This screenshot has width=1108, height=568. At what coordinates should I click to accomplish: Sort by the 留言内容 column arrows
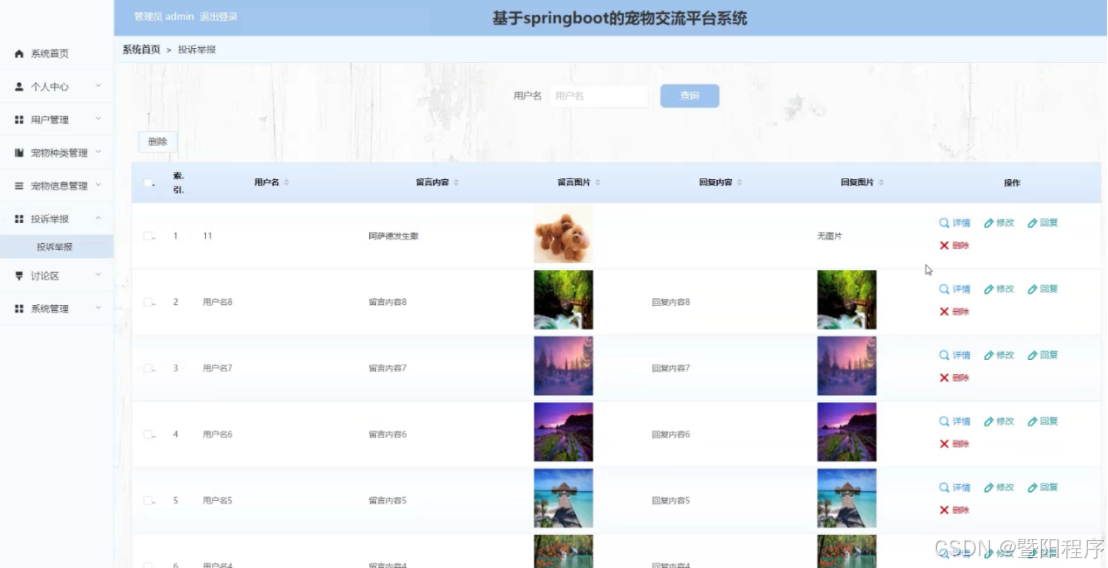point(456,182)
